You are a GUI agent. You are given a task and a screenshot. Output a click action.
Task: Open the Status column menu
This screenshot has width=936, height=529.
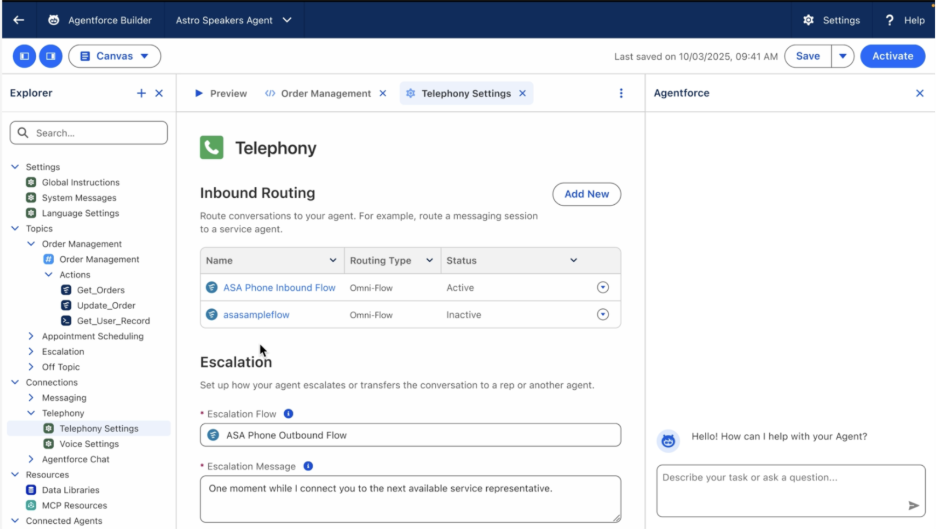coord(573,260)
